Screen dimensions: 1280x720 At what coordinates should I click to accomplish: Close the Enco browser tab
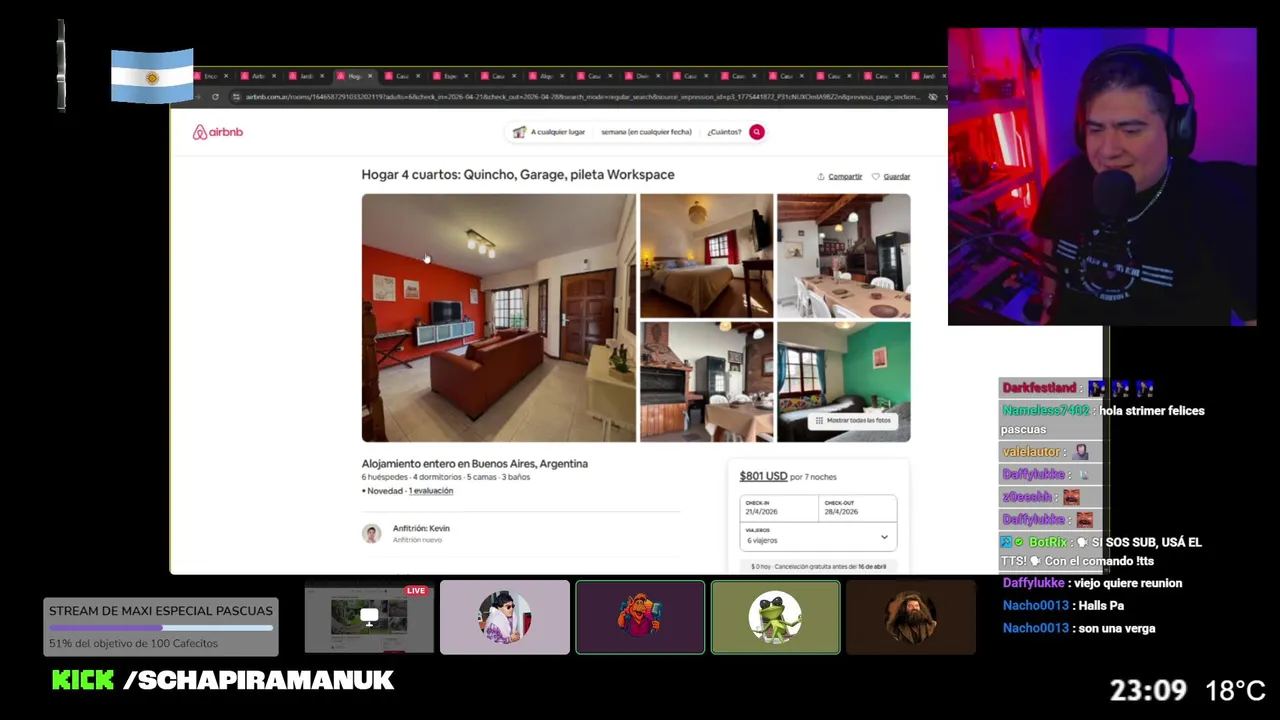226,76
